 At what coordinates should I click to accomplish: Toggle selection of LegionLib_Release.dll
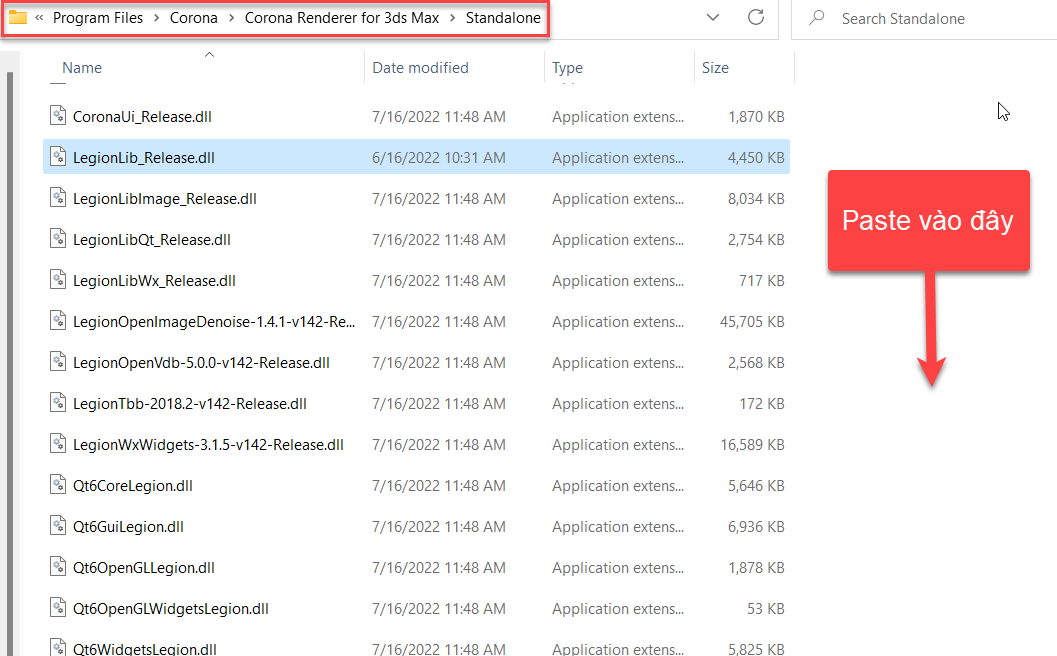tap(142, 157)
